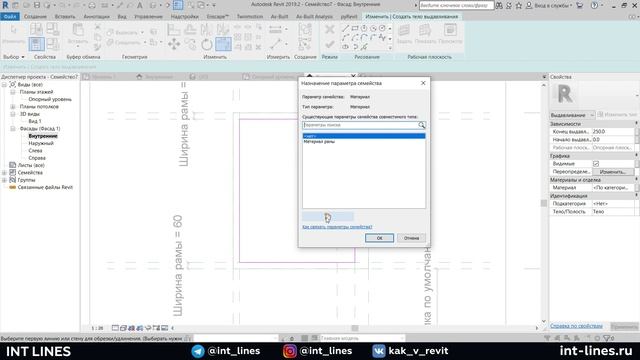The width and height of the screenshot is (640, 360).
Task: Select the Move tool with four arrows
Action: click(x=174, y=44)
